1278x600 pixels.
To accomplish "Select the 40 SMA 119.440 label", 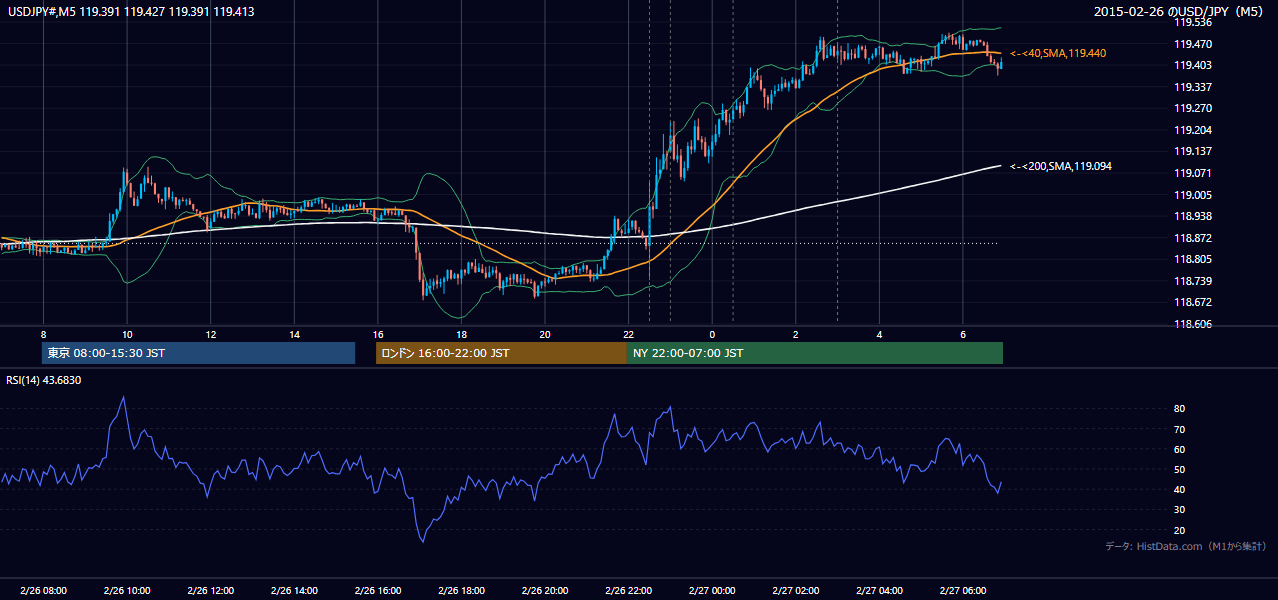I will (1058, 53).
